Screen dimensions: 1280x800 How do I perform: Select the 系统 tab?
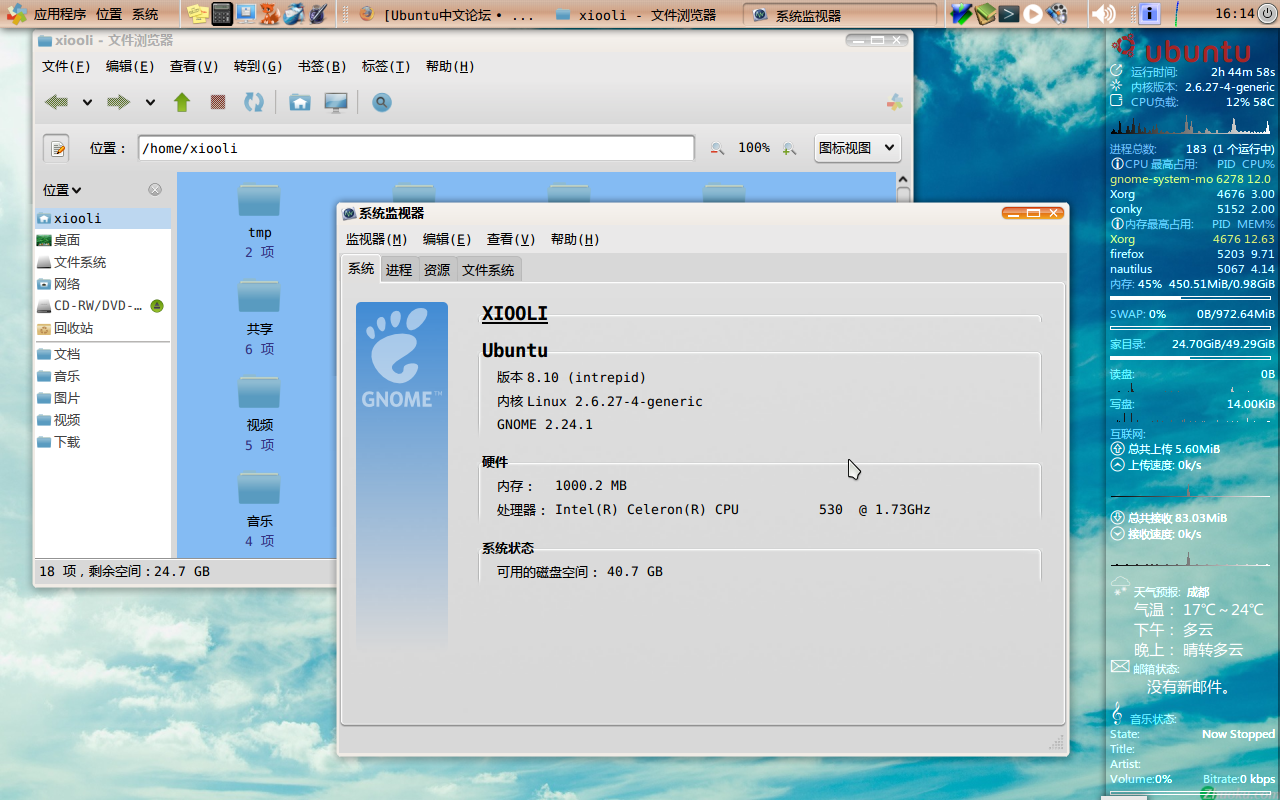pos(361,269)
